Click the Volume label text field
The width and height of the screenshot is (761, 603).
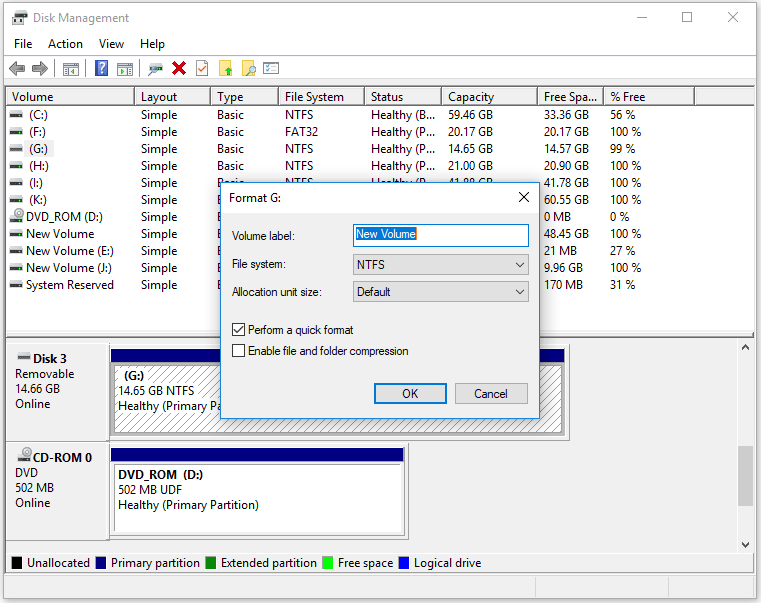click(x=441, y=235)
